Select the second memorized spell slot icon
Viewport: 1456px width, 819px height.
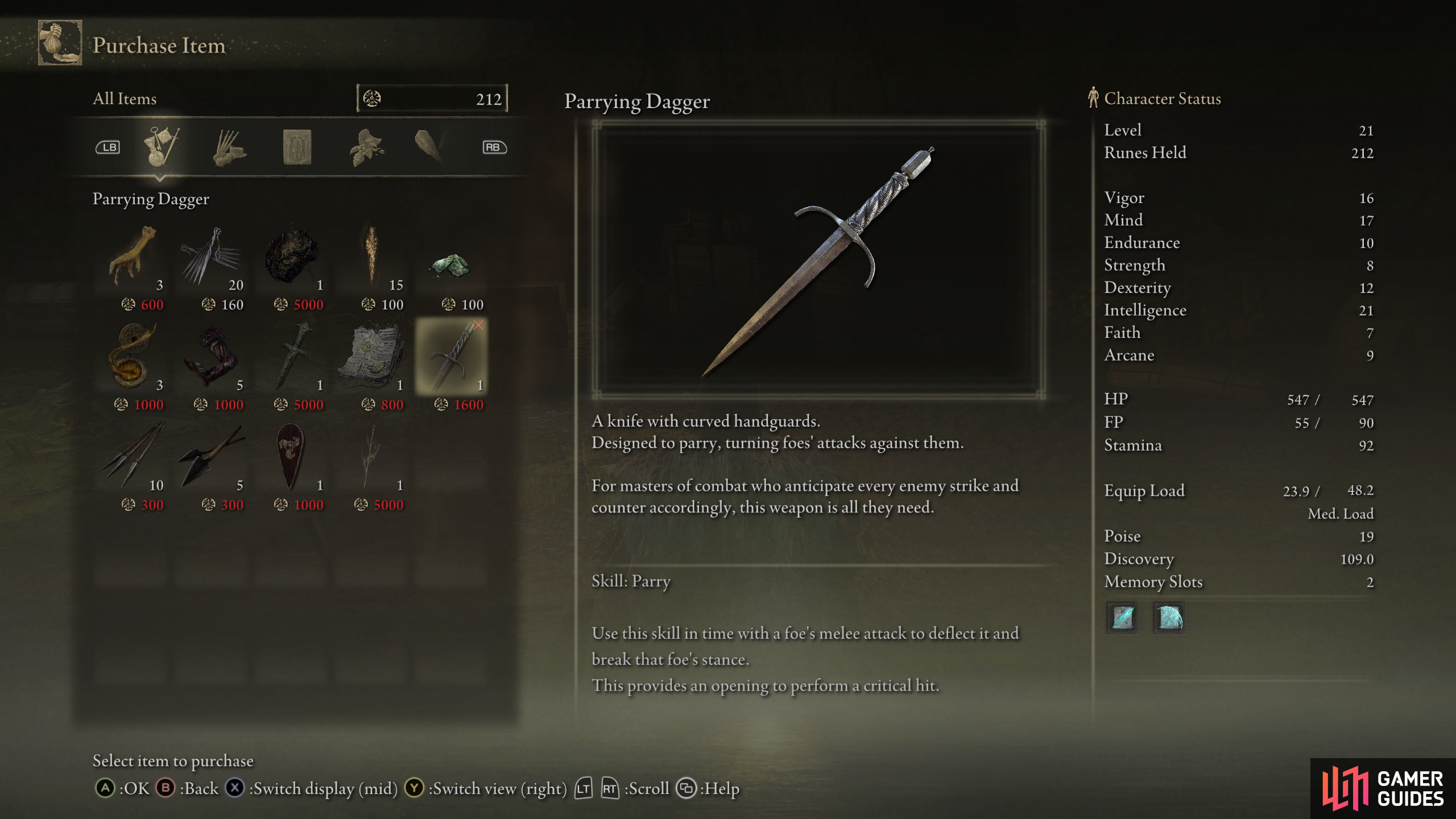pos(1169,617)
